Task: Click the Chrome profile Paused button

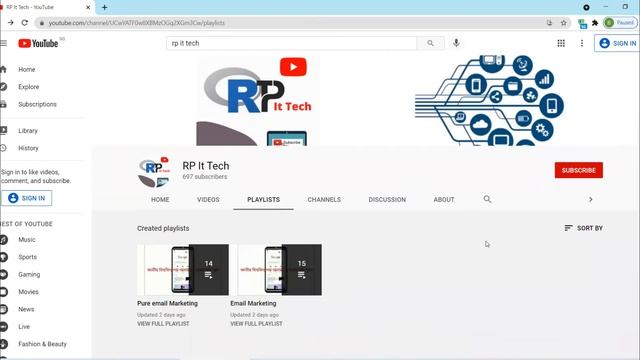Action: point(619,23)
